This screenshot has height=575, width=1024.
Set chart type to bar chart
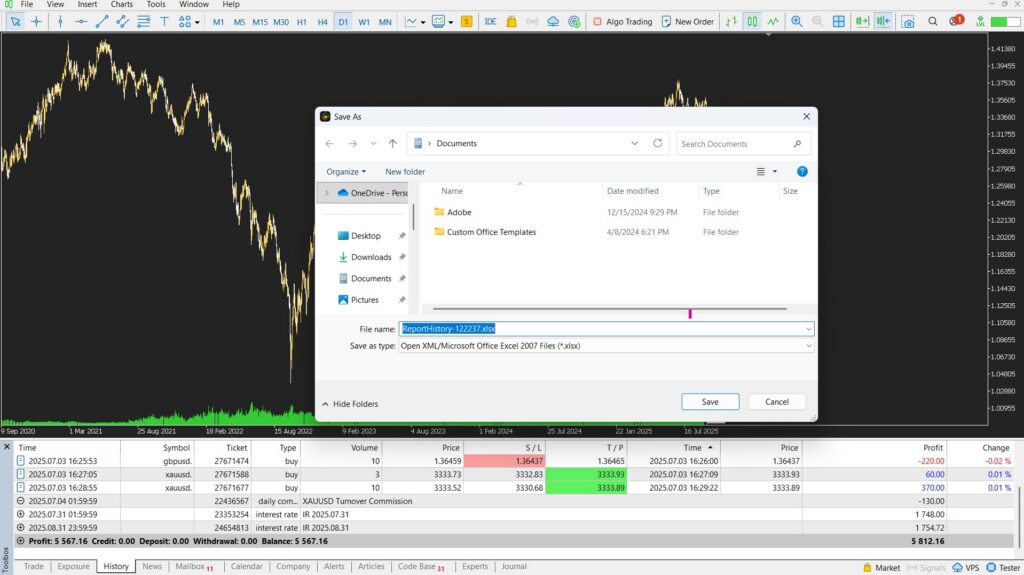[731, 22]
